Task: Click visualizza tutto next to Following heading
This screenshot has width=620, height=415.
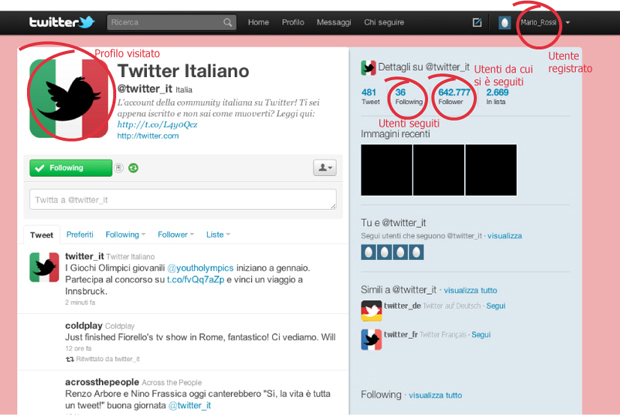Action: pyautogui.click(x=435, y=395)
